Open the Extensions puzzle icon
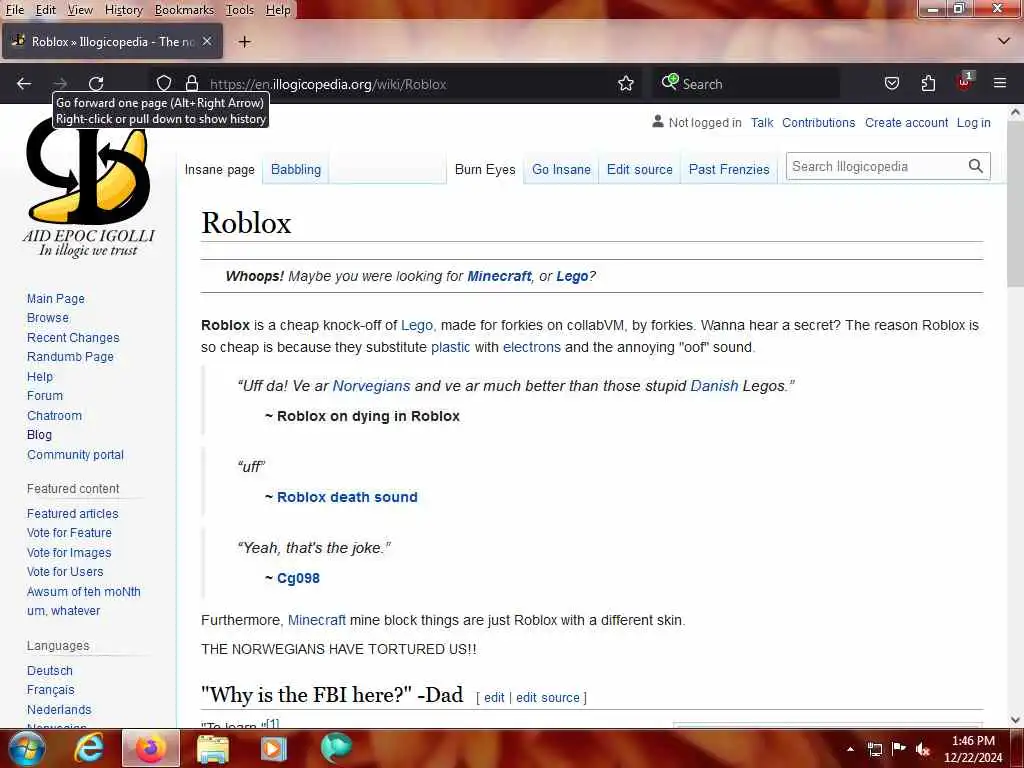 928,84
